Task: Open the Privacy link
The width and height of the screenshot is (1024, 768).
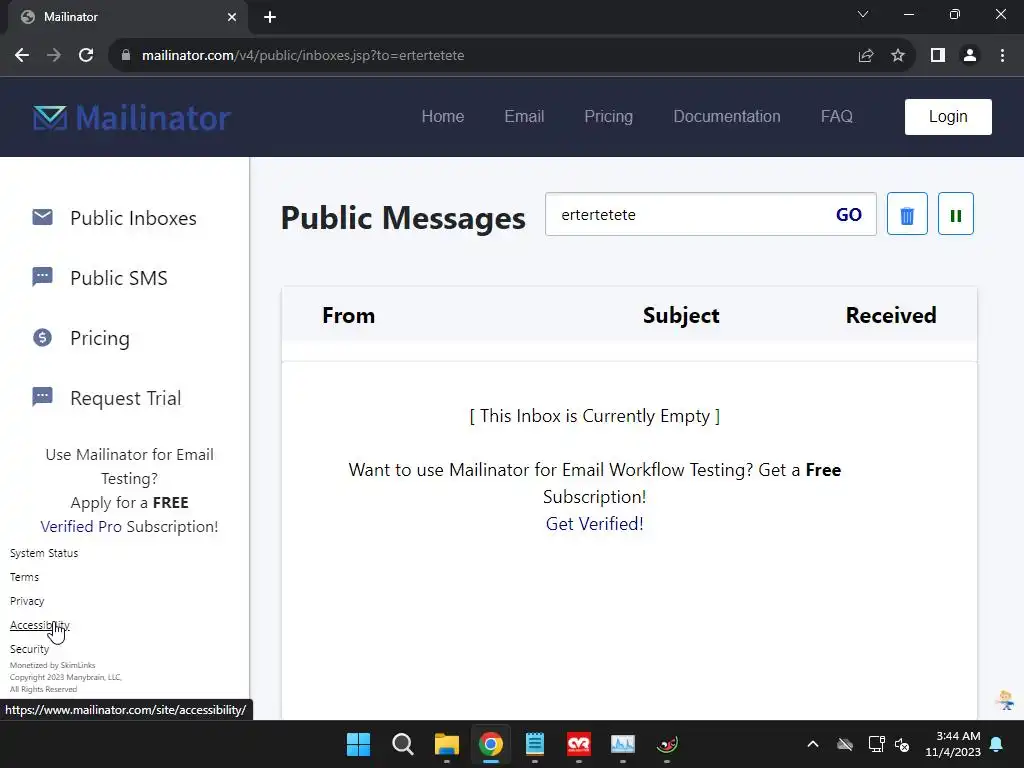Action: (x=27, y=601)
